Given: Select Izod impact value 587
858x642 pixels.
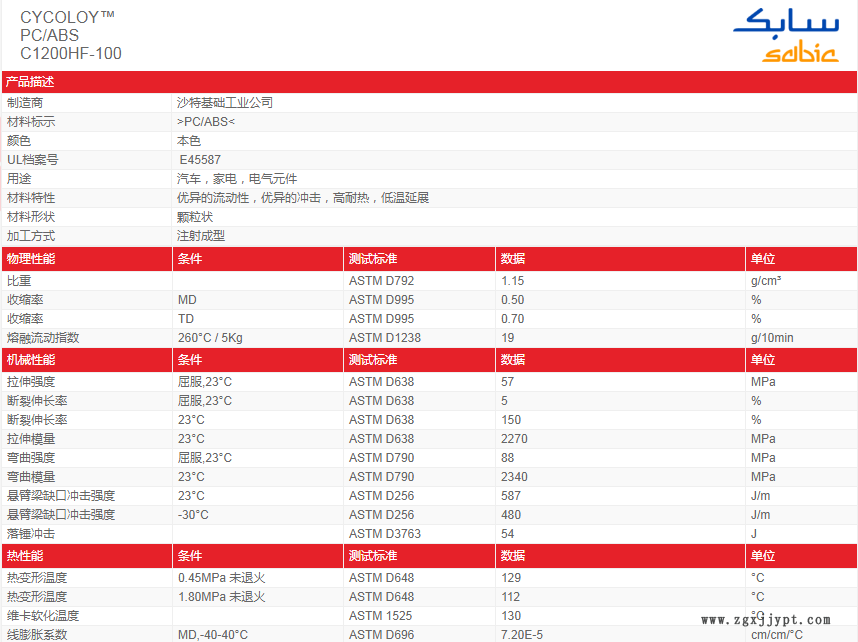Looking at the screenshot, I should click(511, 496).
